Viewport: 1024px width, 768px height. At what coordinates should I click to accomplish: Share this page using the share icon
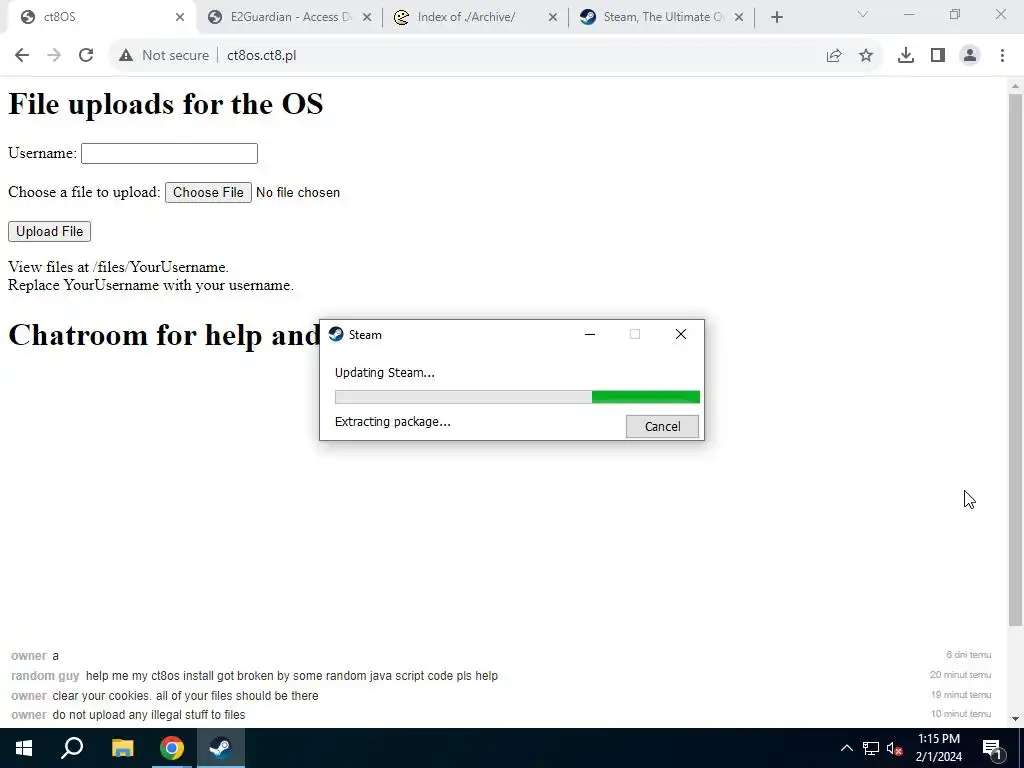point(834,56)
